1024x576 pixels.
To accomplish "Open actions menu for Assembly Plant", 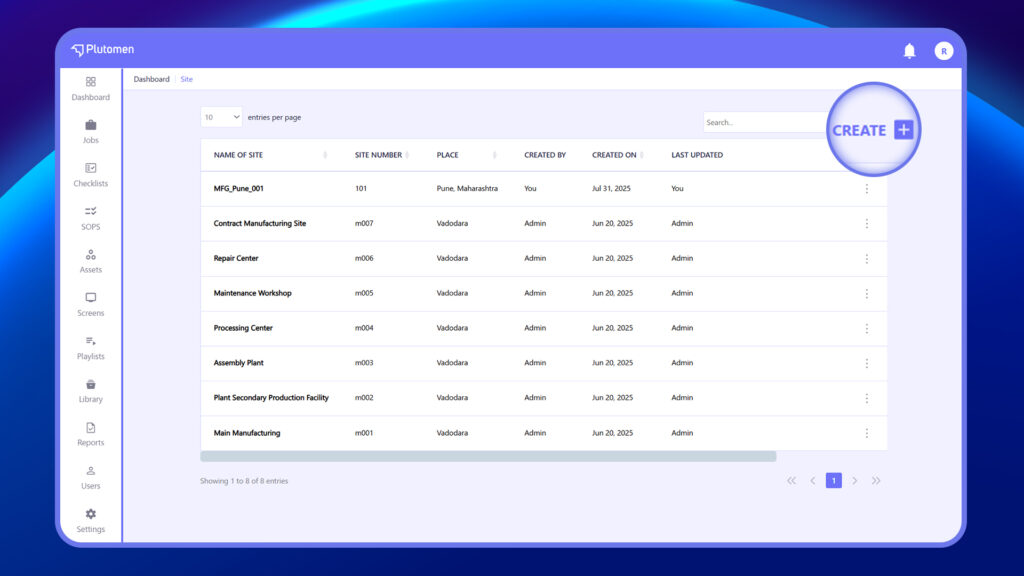I will (867, 363).
